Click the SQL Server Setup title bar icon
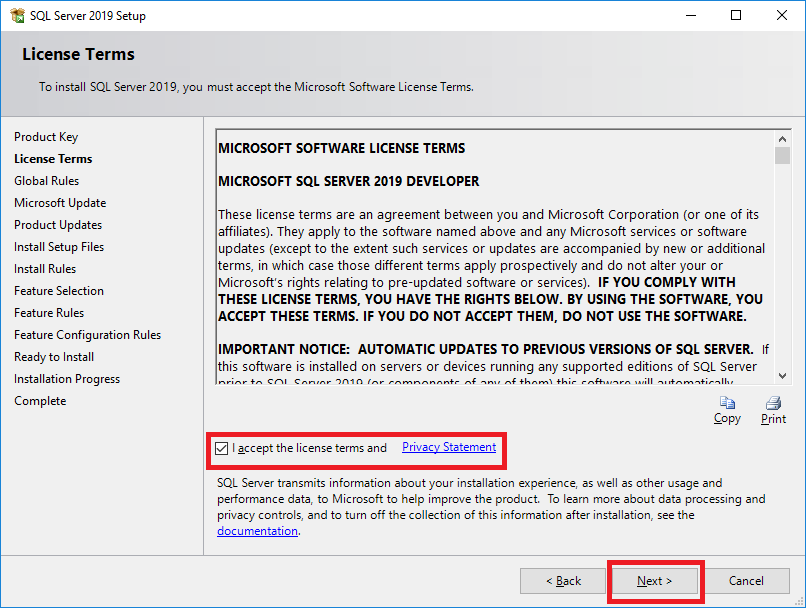Viewport: 806px width, 608px height. [17, 15]
